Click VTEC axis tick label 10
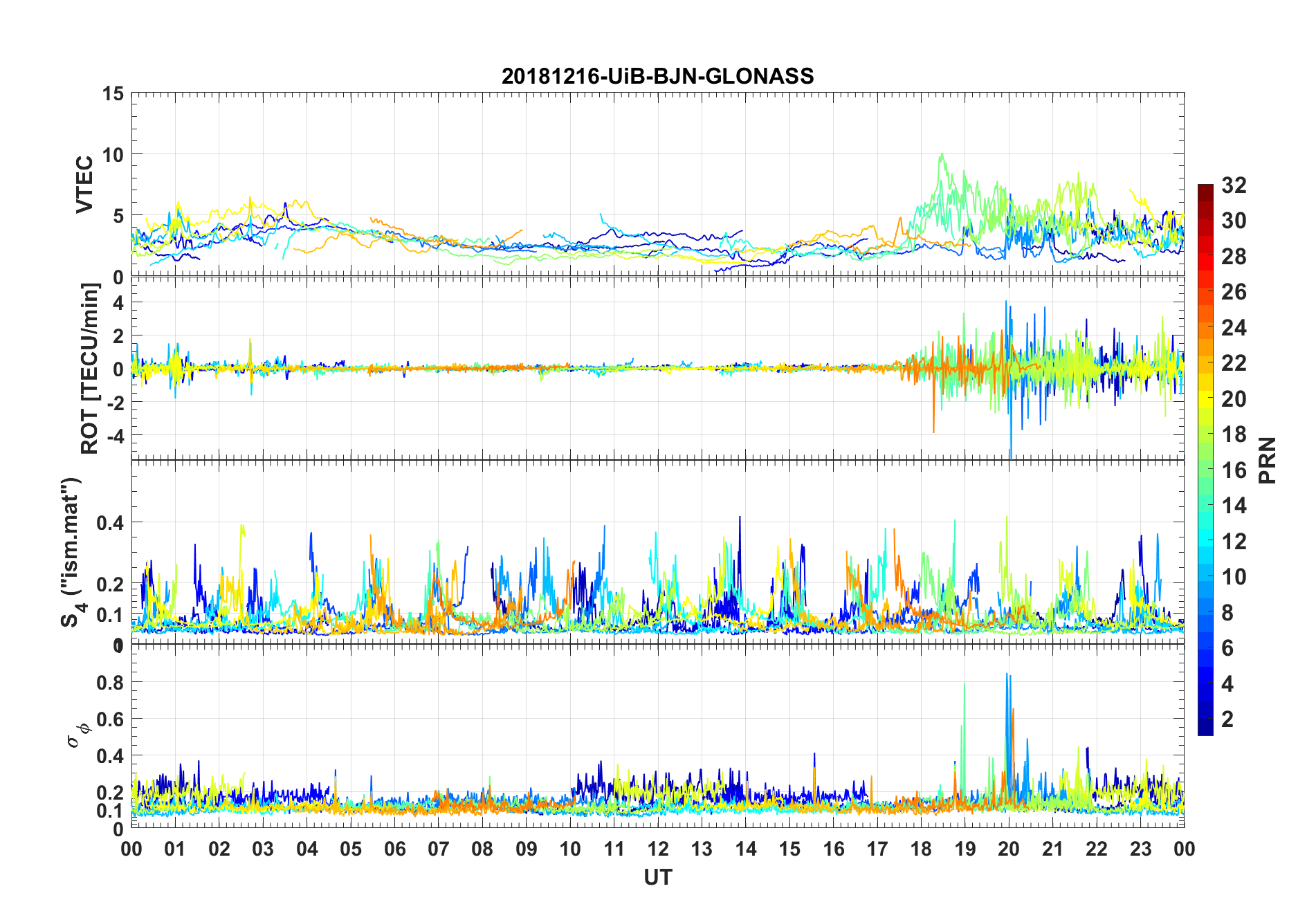 (113, 155)
